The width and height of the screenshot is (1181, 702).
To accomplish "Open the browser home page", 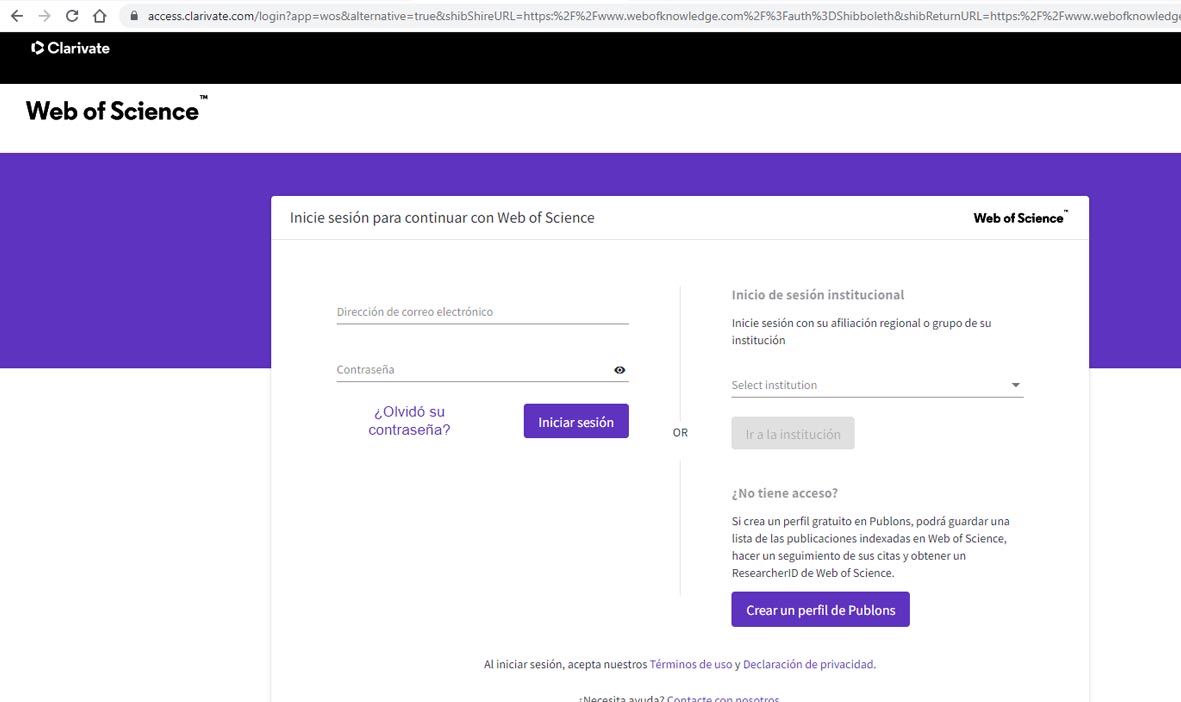I will (x=99, y=16).
